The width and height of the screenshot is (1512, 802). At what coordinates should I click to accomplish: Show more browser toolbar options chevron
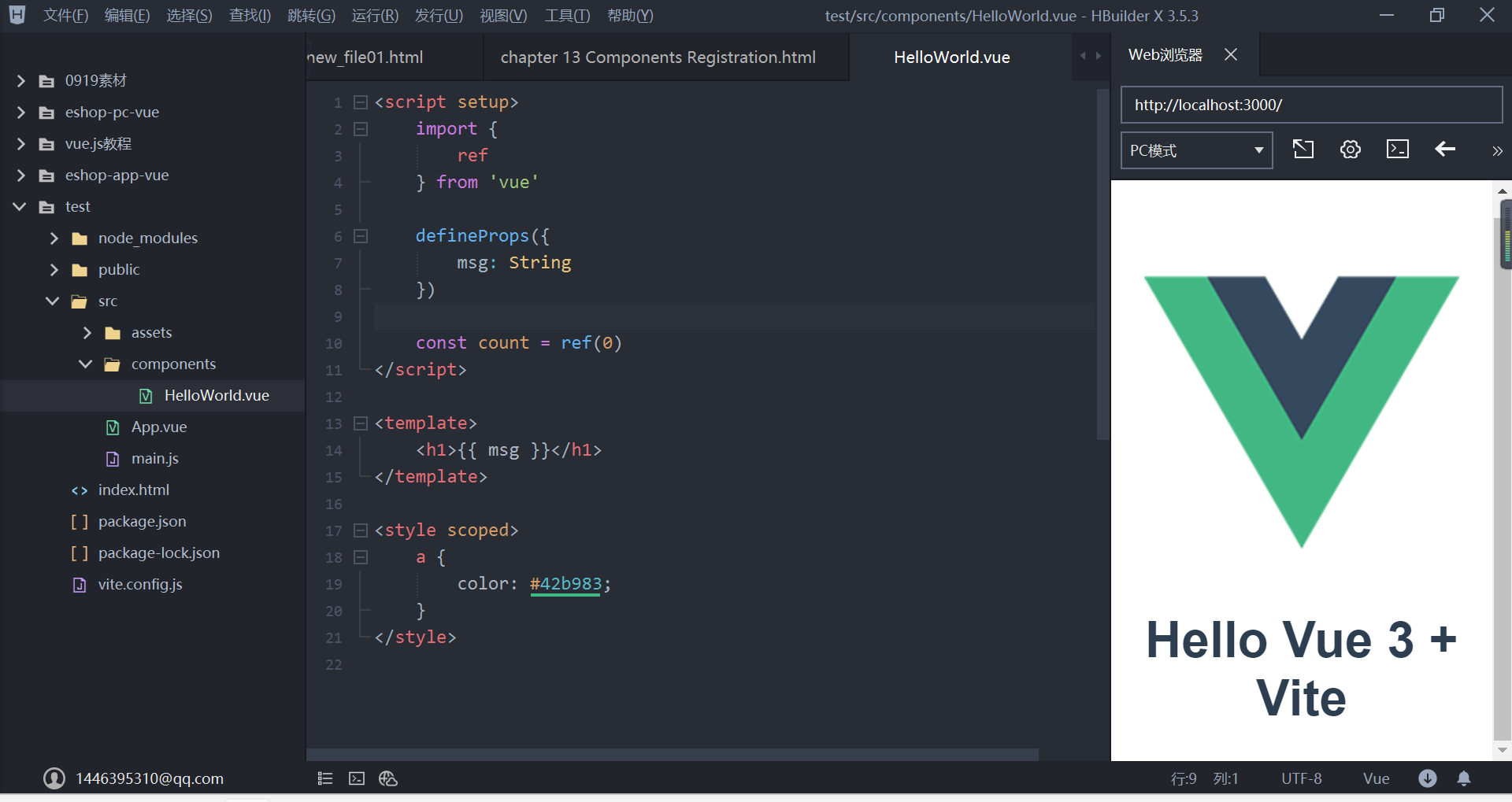pos(1497,151)
